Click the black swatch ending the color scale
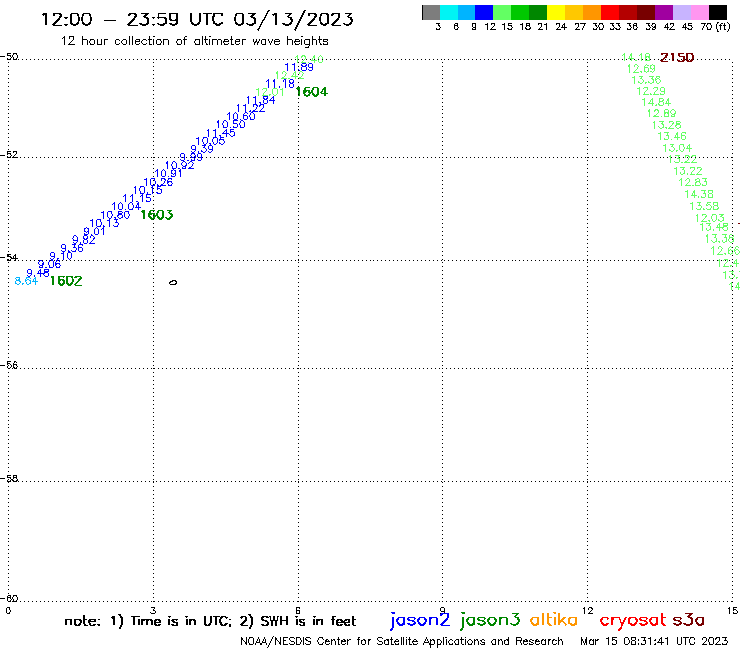 pyautogui.click(x=717, y=12)
